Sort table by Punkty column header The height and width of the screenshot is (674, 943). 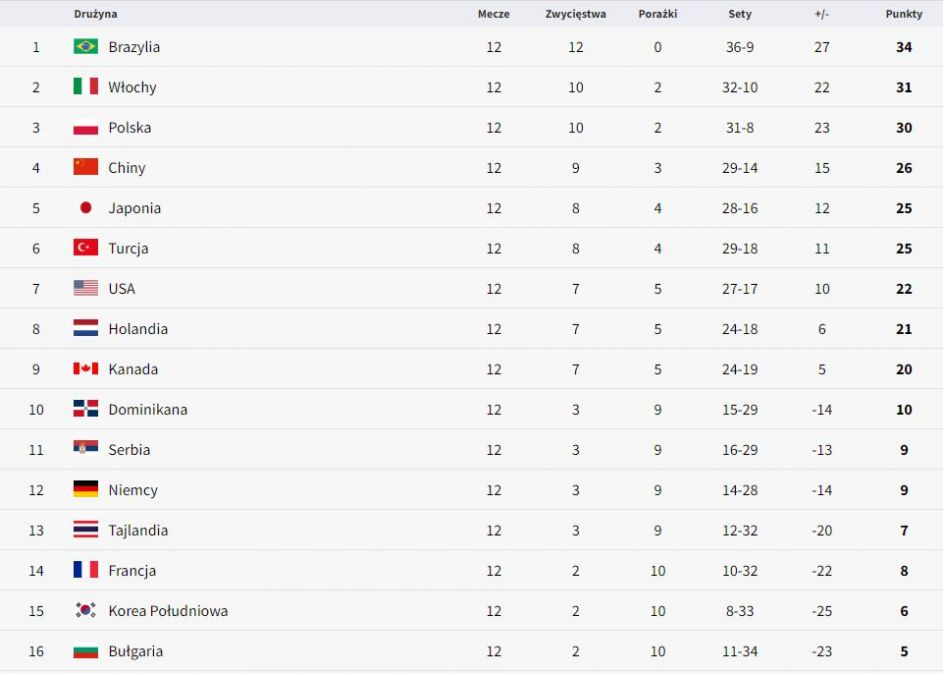click(x=903, y=14)
